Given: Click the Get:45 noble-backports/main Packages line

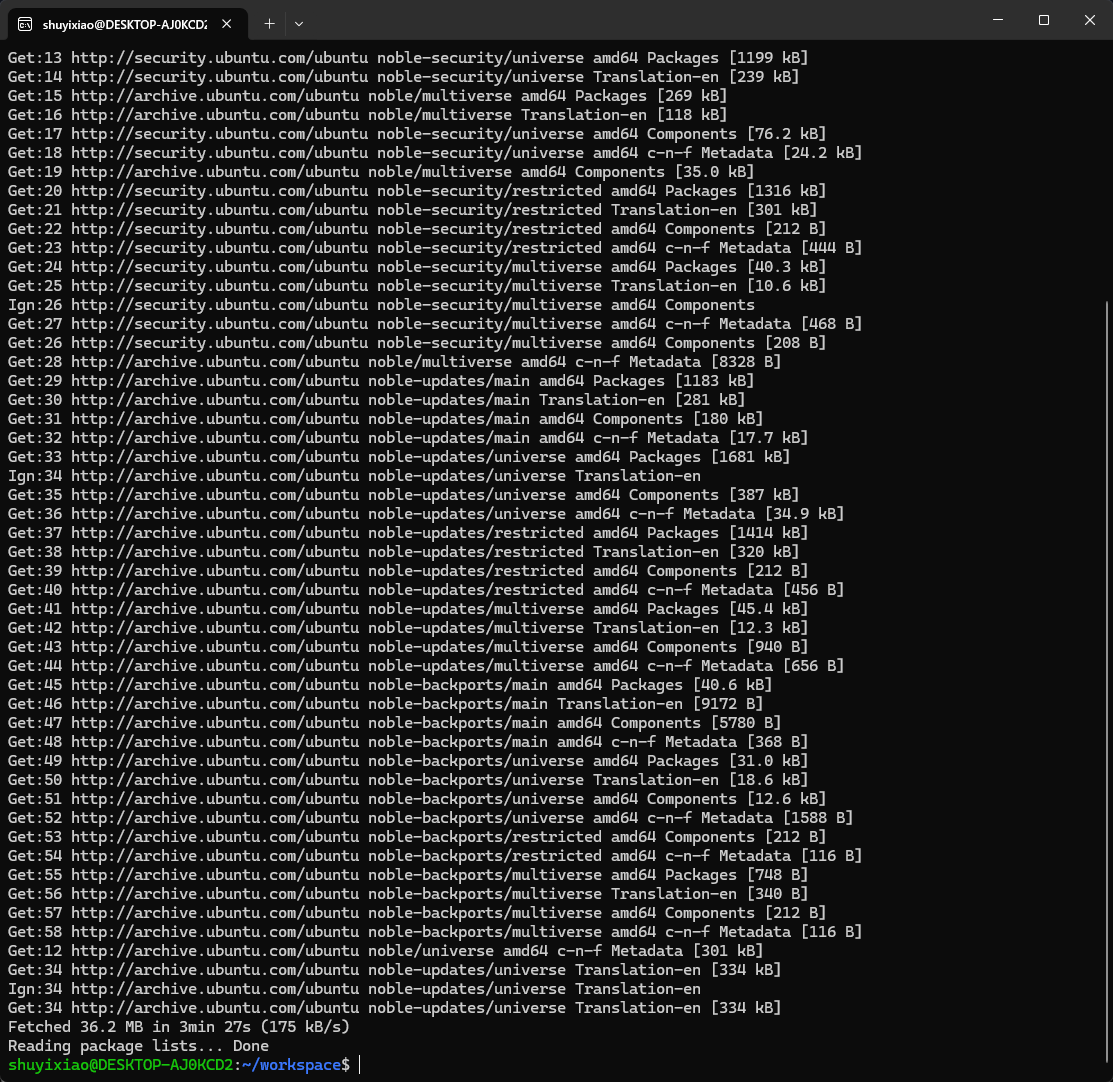Looking at the screenshot, I should coord(390,684).
